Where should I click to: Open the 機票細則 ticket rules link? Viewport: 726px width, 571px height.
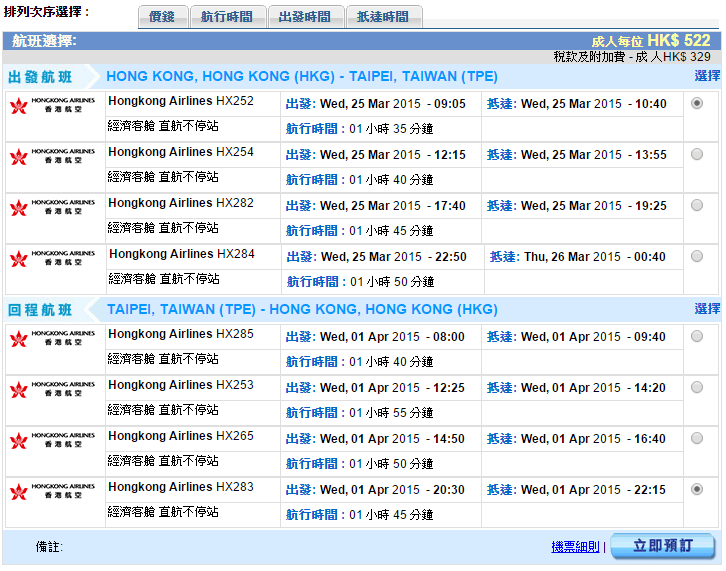pos(574,547)
